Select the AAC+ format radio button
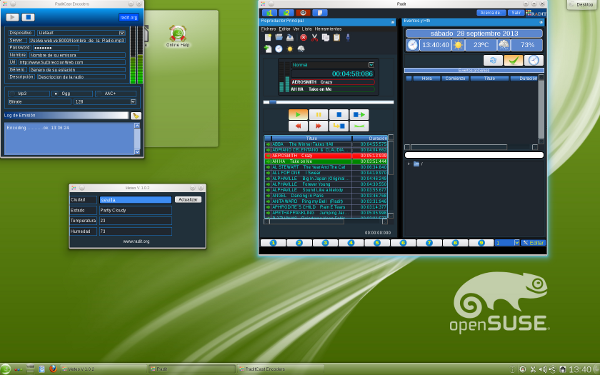 click(99, 94)
